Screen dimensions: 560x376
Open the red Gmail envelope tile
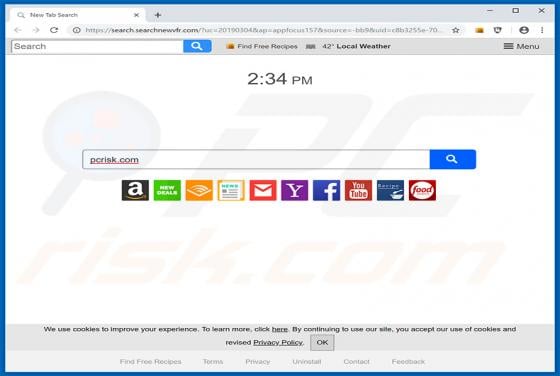[x=263, y=190]
